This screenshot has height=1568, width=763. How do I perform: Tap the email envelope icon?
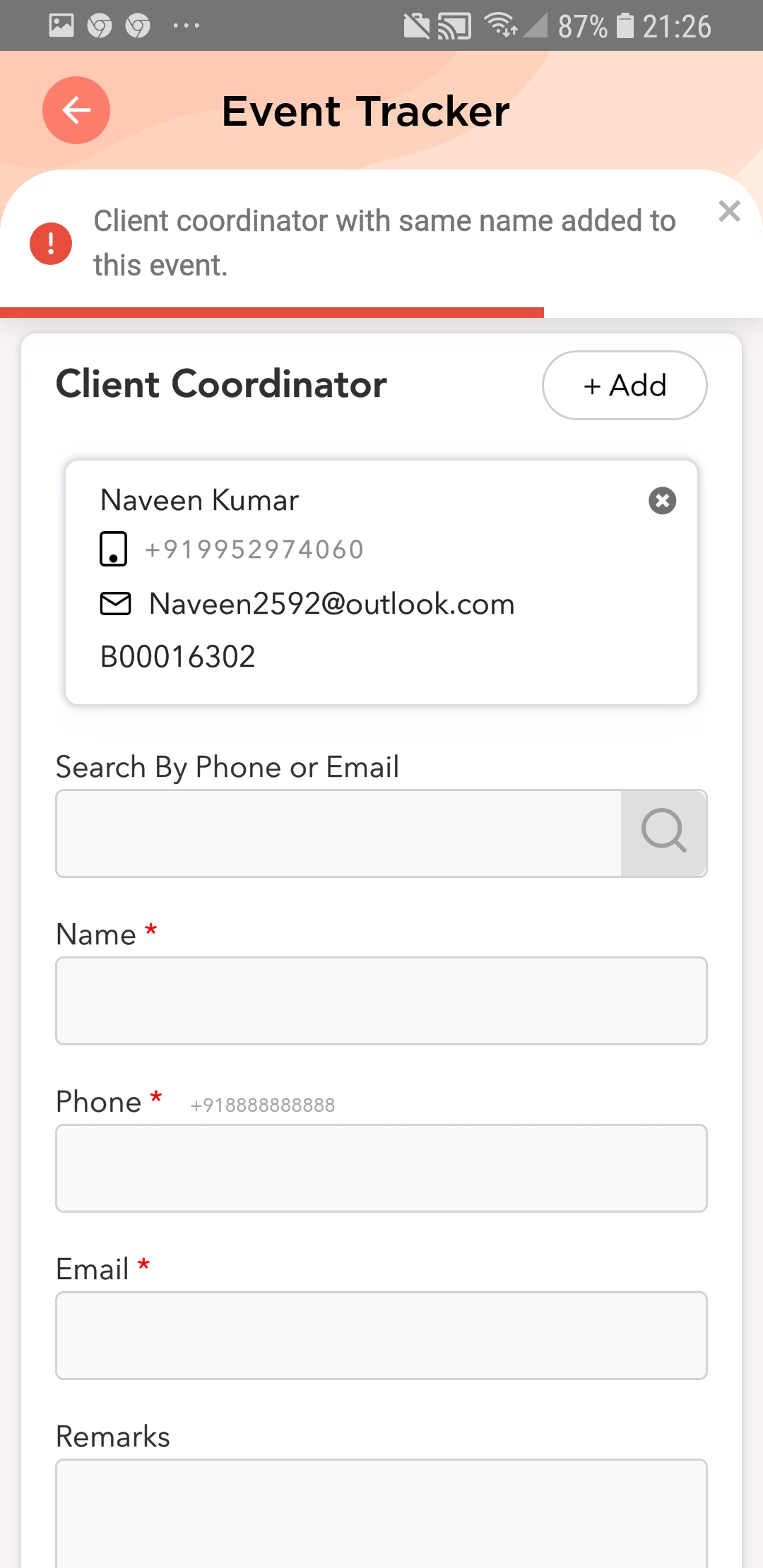[x=115, y=604]
